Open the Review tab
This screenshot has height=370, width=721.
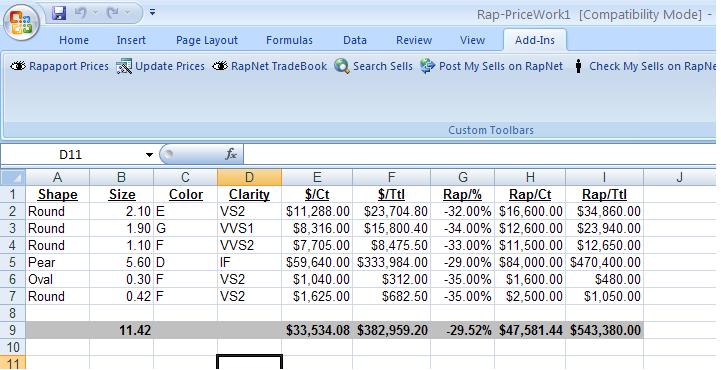pyautogui.click(x=414, y=40)
